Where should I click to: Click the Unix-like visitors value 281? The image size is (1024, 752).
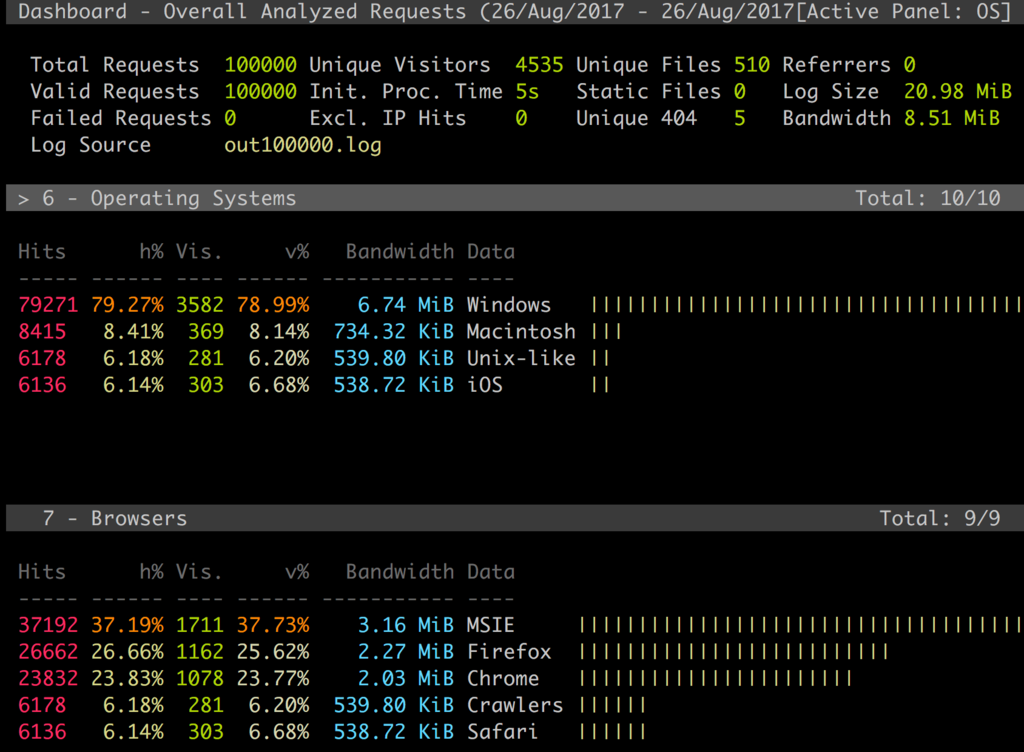[x=206, y=358]
